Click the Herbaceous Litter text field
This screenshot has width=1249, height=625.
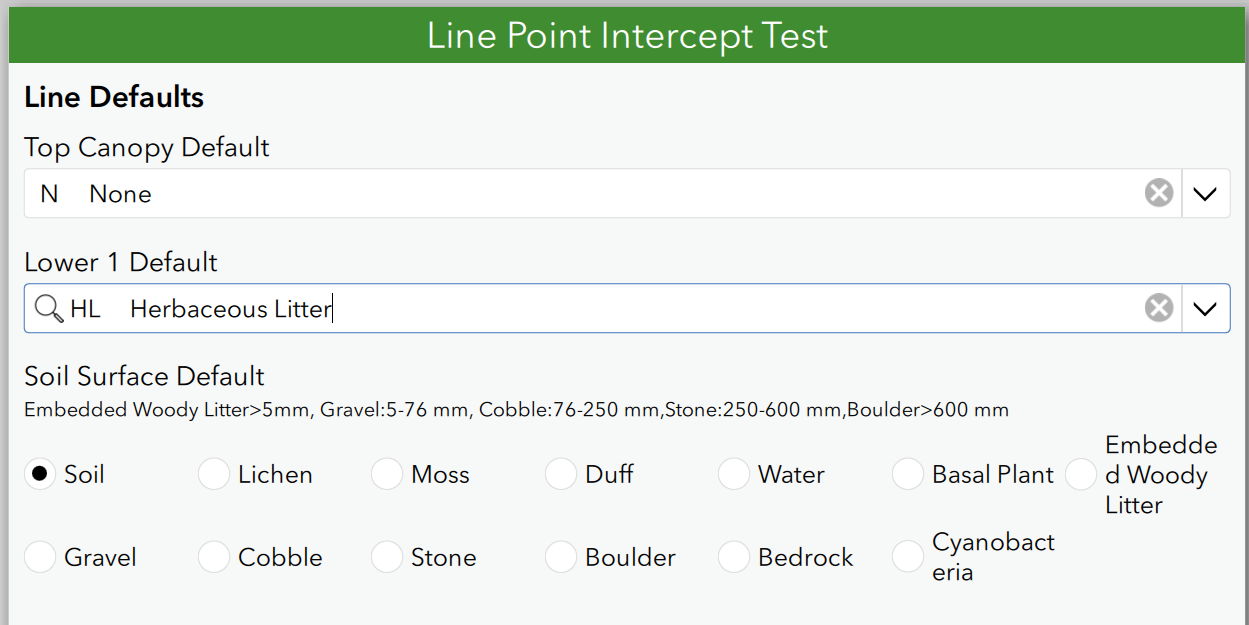[x=600, y=308]
